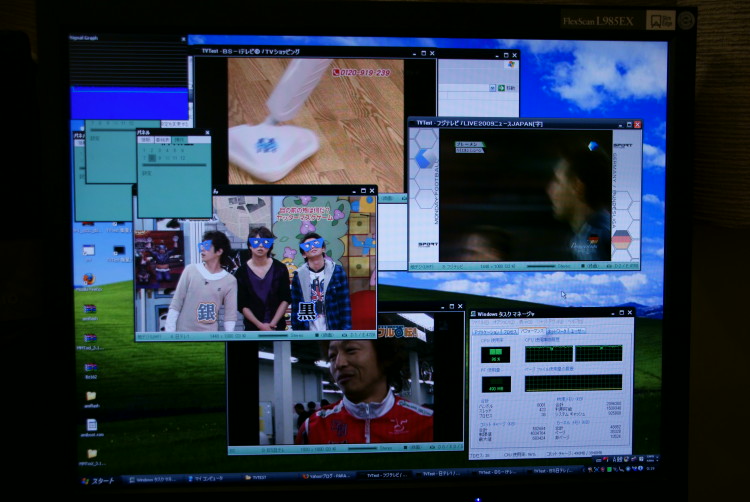Activate TVTest - 日テレ taskbar button

(440, 473)
